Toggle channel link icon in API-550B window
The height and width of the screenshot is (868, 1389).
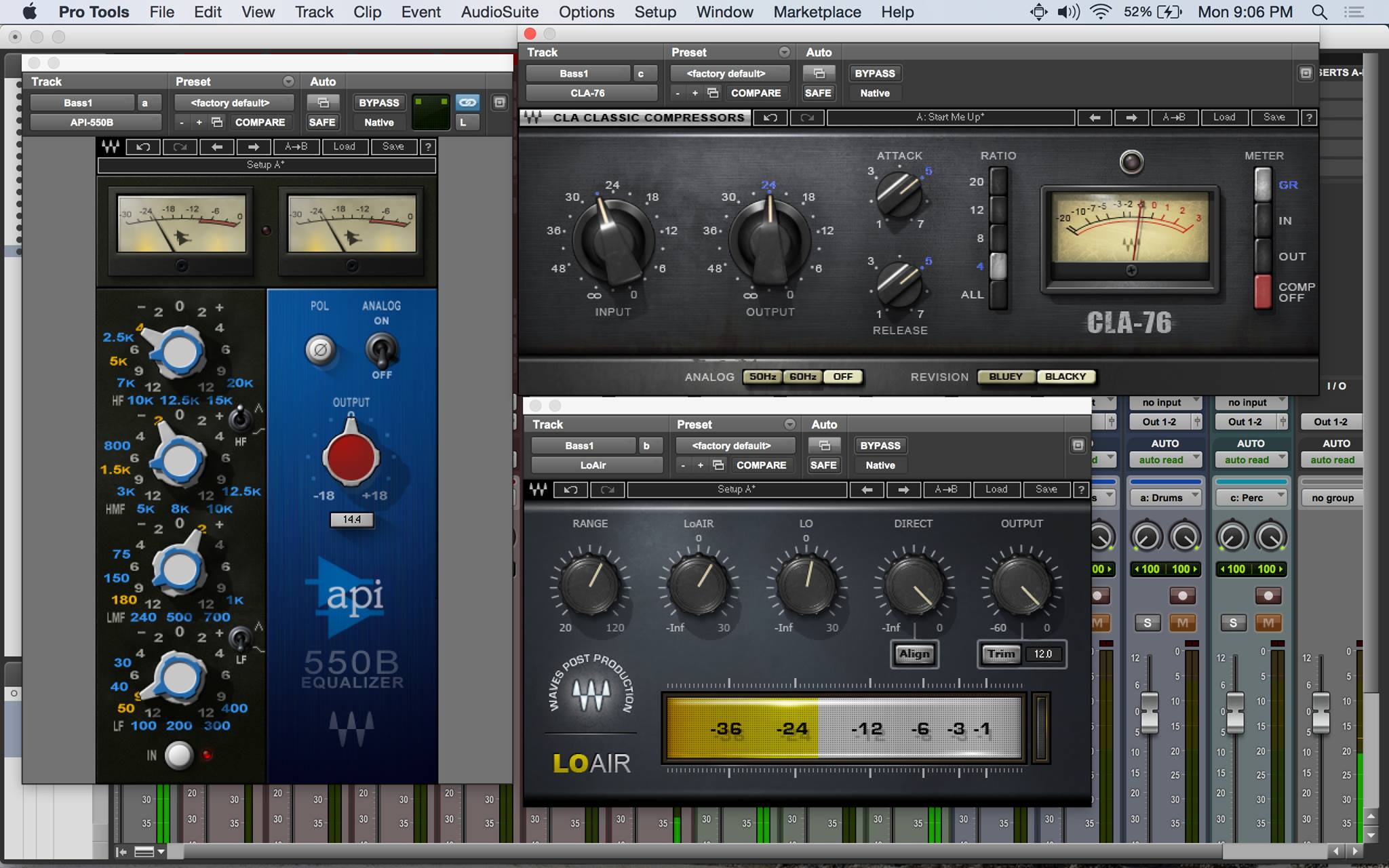(x=467, y=102)
